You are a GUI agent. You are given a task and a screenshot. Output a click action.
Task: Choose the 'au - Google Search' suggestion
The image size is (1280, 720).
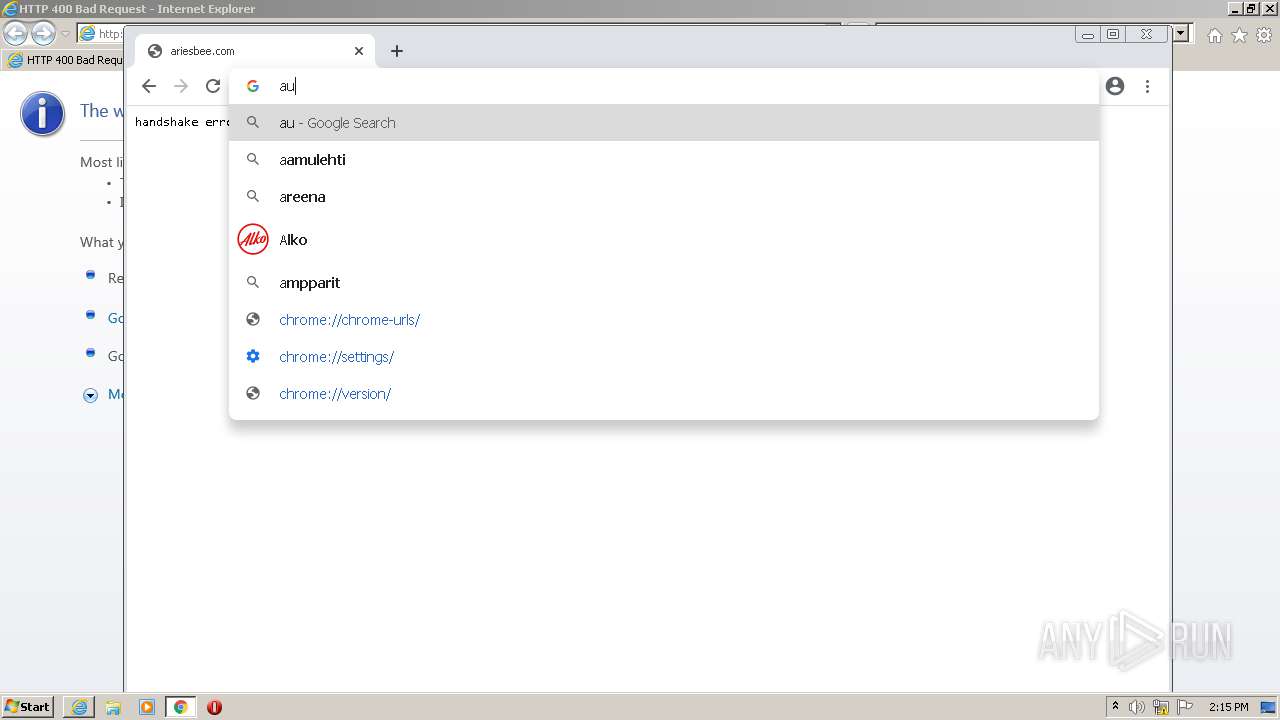[x=664, y=123]
